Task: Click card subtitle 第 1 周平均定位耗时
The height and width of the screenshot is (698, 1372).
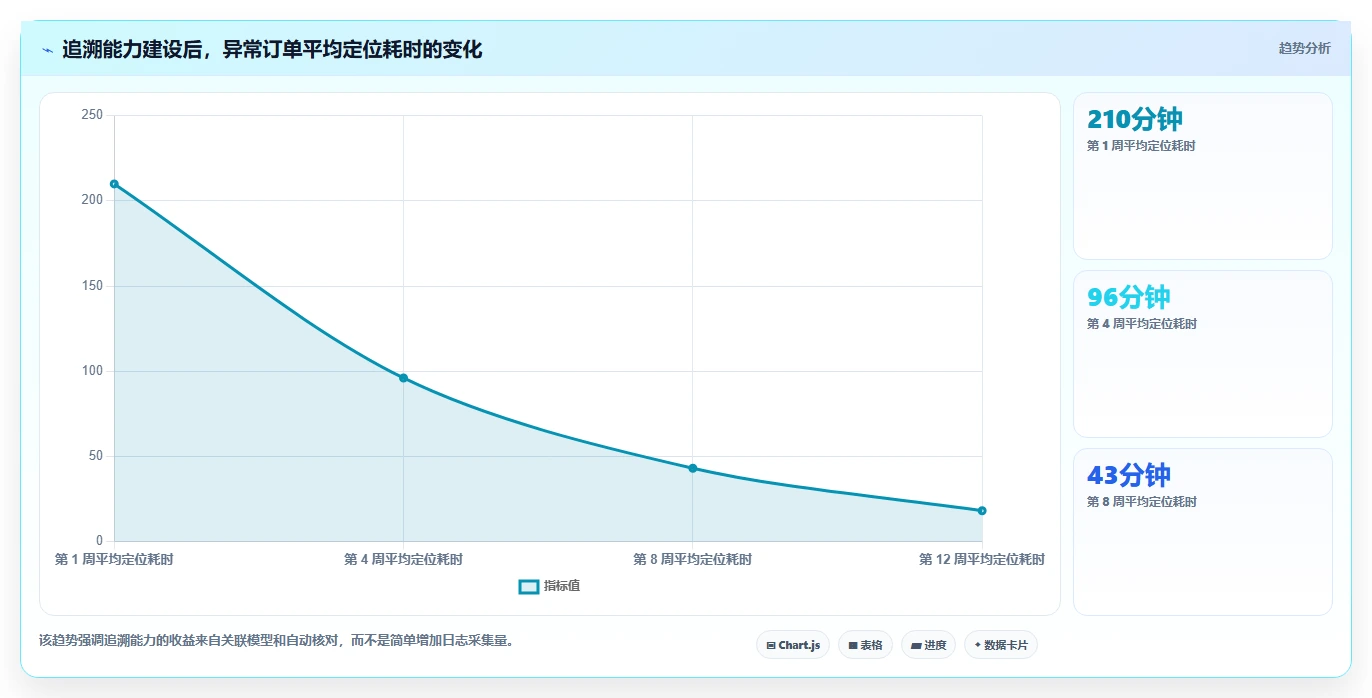Action: pyautogui.click(x=1141, y=146)
